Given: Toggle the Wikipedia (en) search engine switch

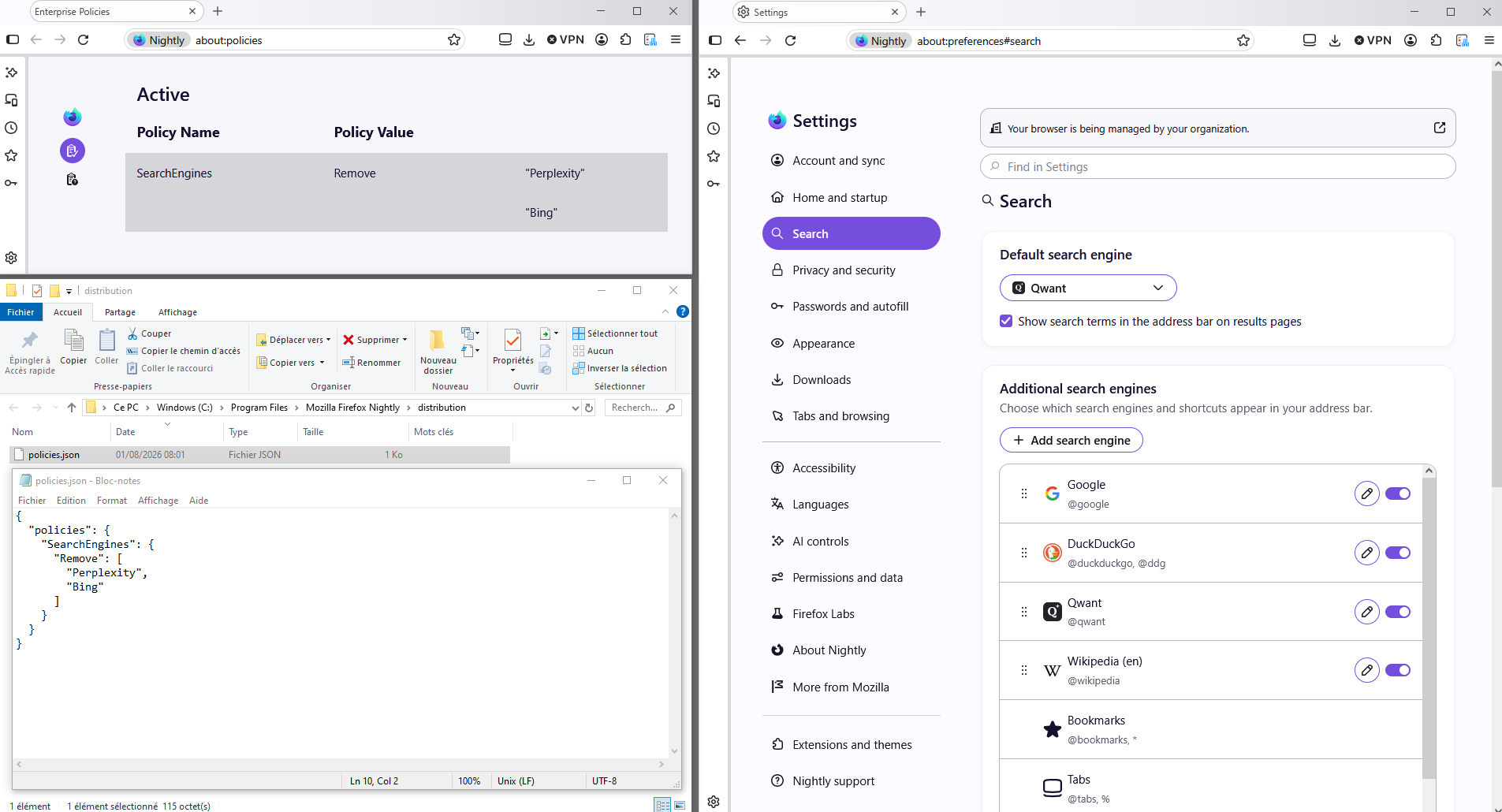Looking at the screenshot, I should click(1398, 670).
